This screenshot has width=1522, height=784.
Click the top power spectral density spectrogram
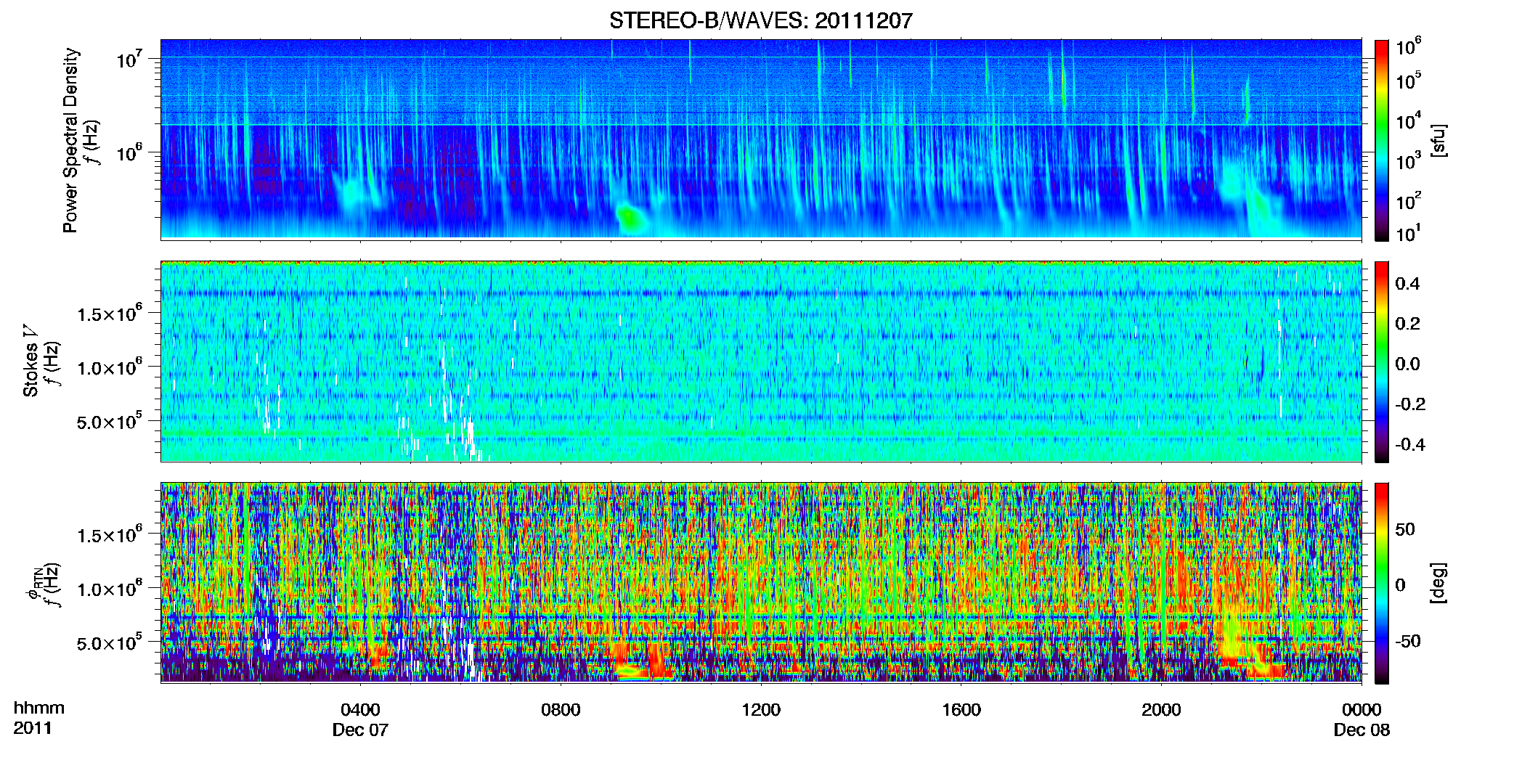tap(761, 139)
